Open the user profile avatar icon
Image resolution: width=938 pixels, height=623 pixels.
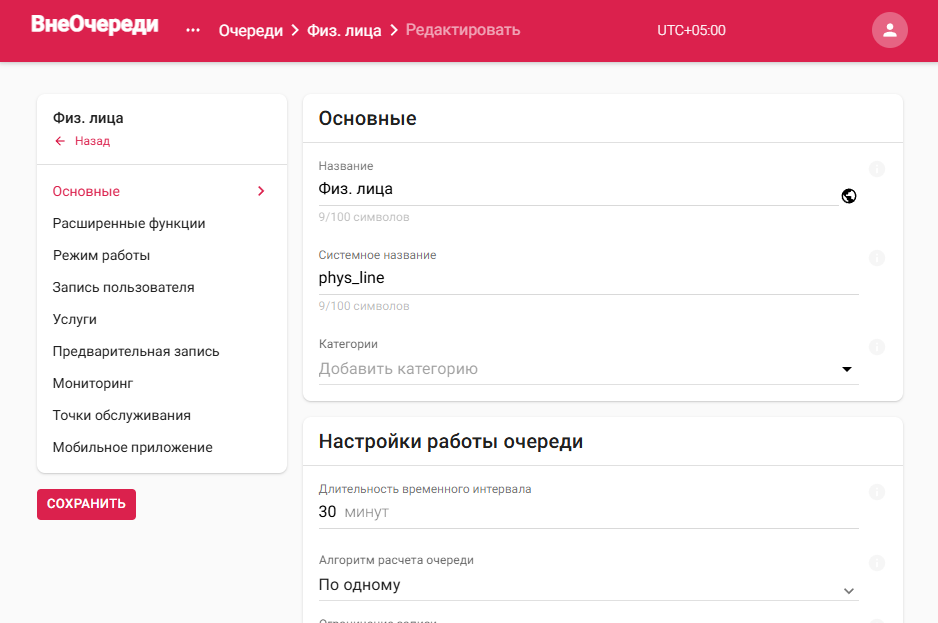(x=890, y=30)
